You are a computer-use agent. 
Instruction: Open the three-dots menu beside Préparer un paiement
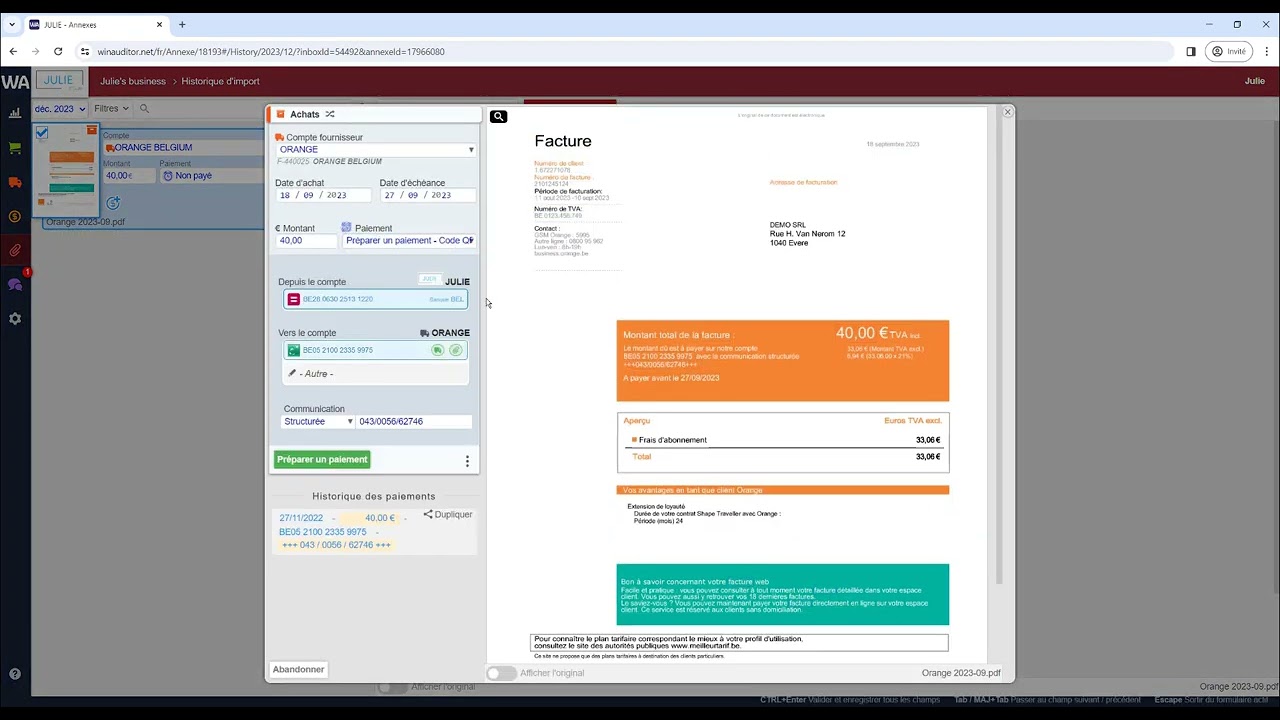[467, 461]
